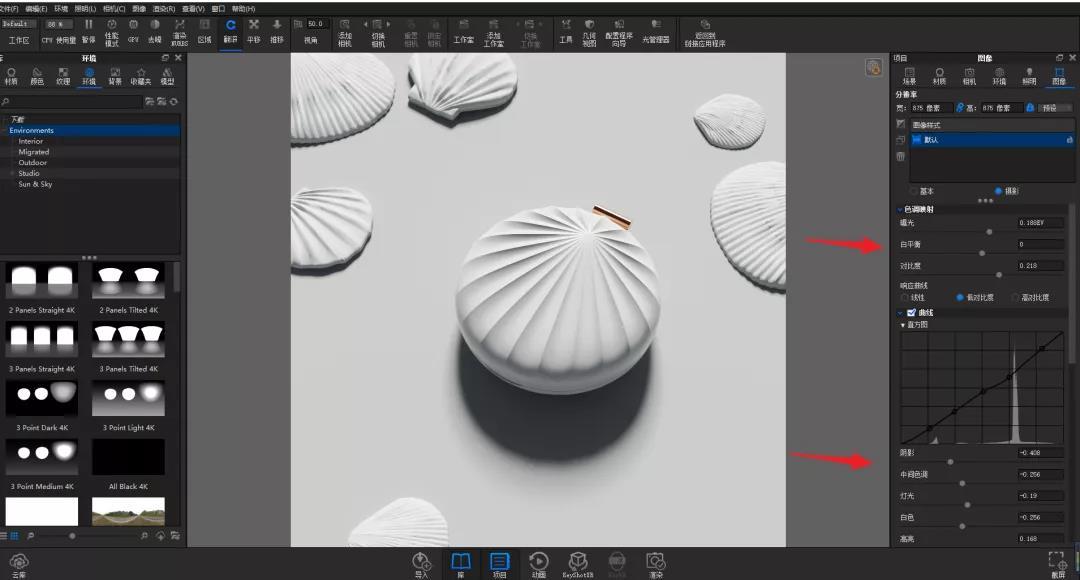The height and width of the screenshot is (580, 1080).
Task: Adjust the Contrast (对比度) slider handle
Action: [999, 275]
